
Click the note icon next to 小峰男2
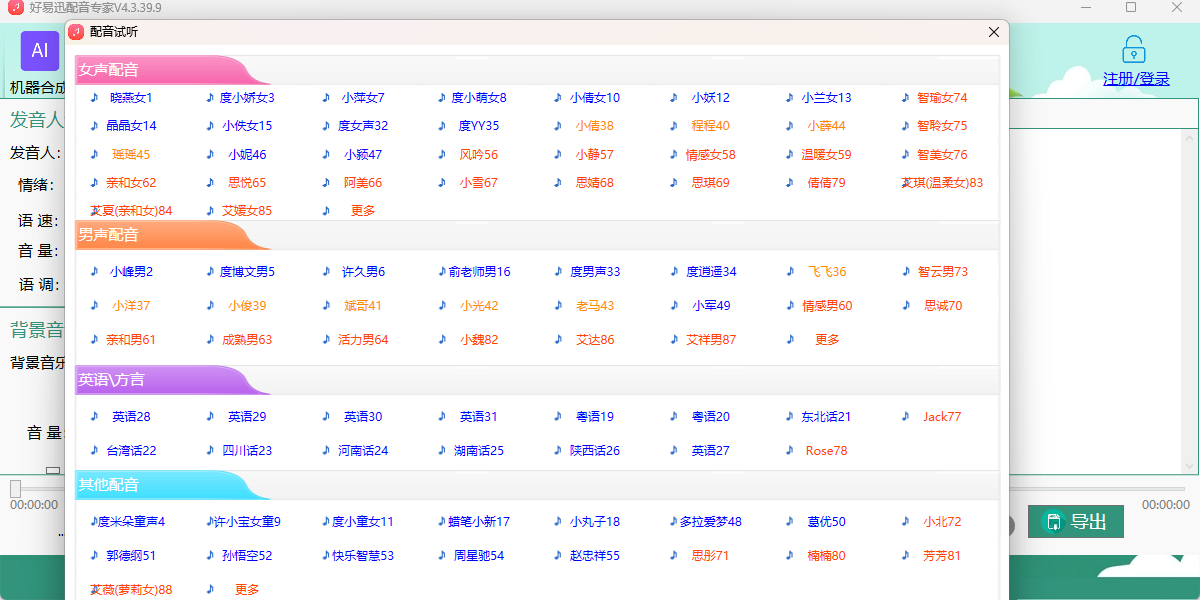(94, 271)
